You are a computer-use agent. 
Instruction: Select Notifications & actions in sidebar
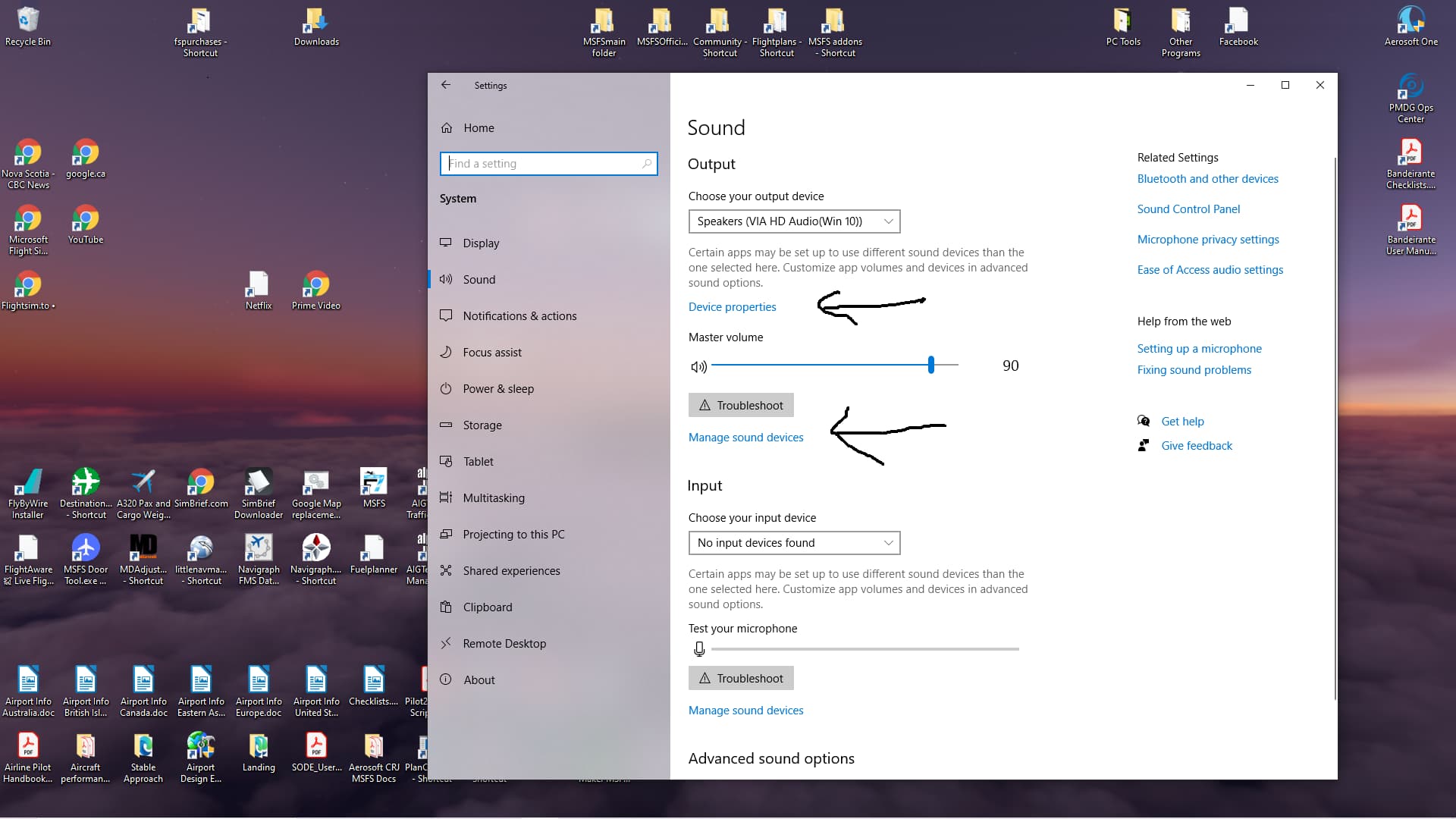pyautogui.click(x=519, y=315)
